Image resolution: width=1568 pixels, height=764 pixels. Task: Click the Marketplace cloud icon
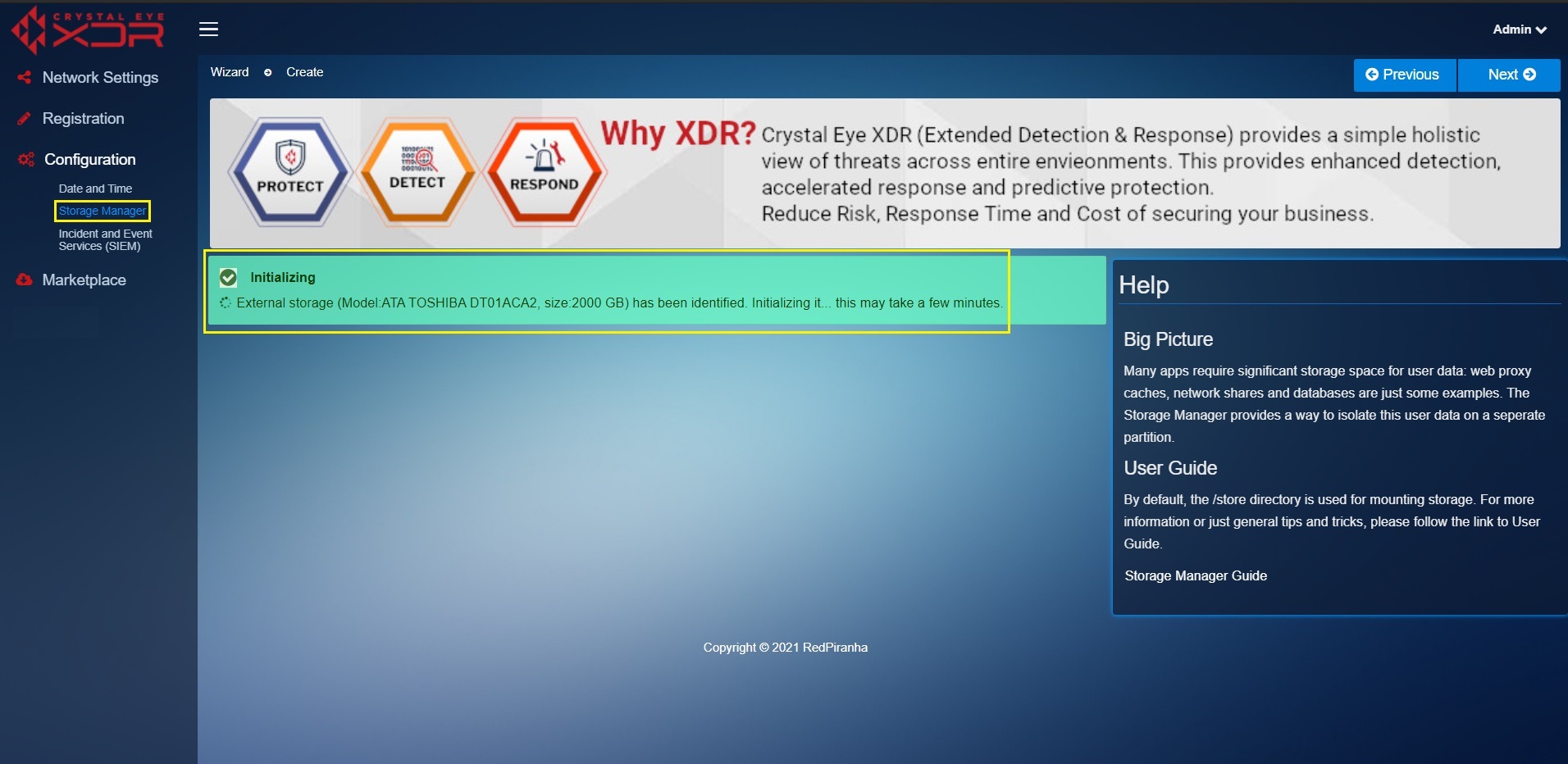(x=24, y=280)
